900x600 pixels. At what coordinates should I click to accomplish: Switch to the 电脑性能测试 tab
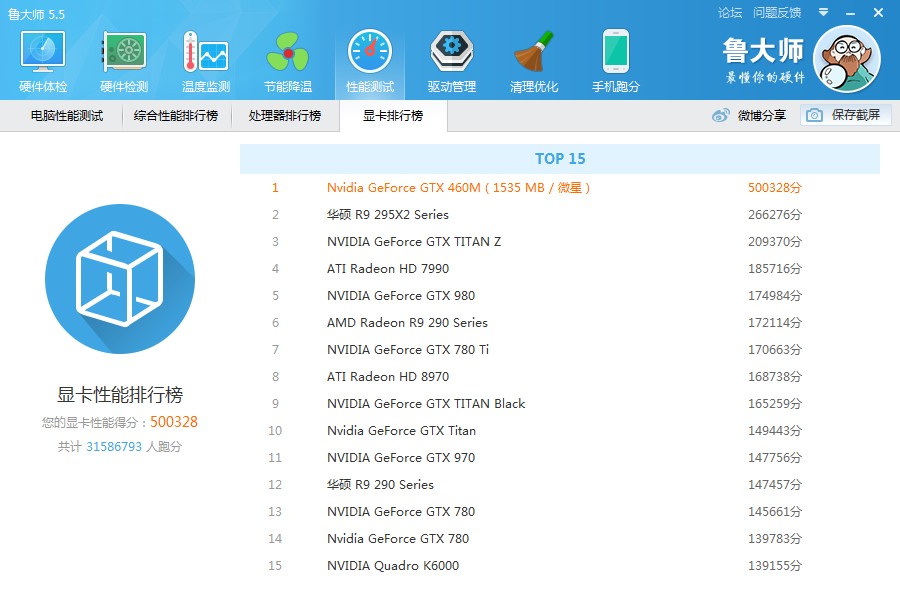[x=67, y=116]
